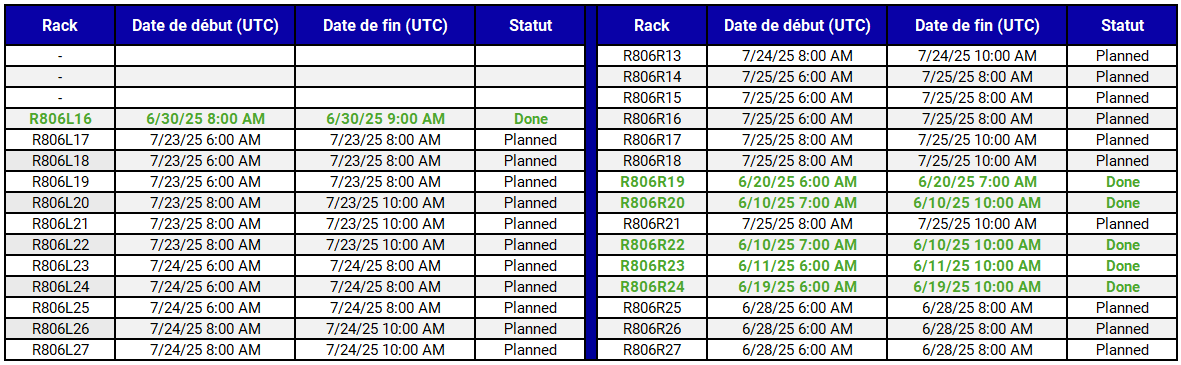Select the R806L27 rack cell
Viewport: 1181px width, 365px height.
pyautogui.click(x=60, y=350)
